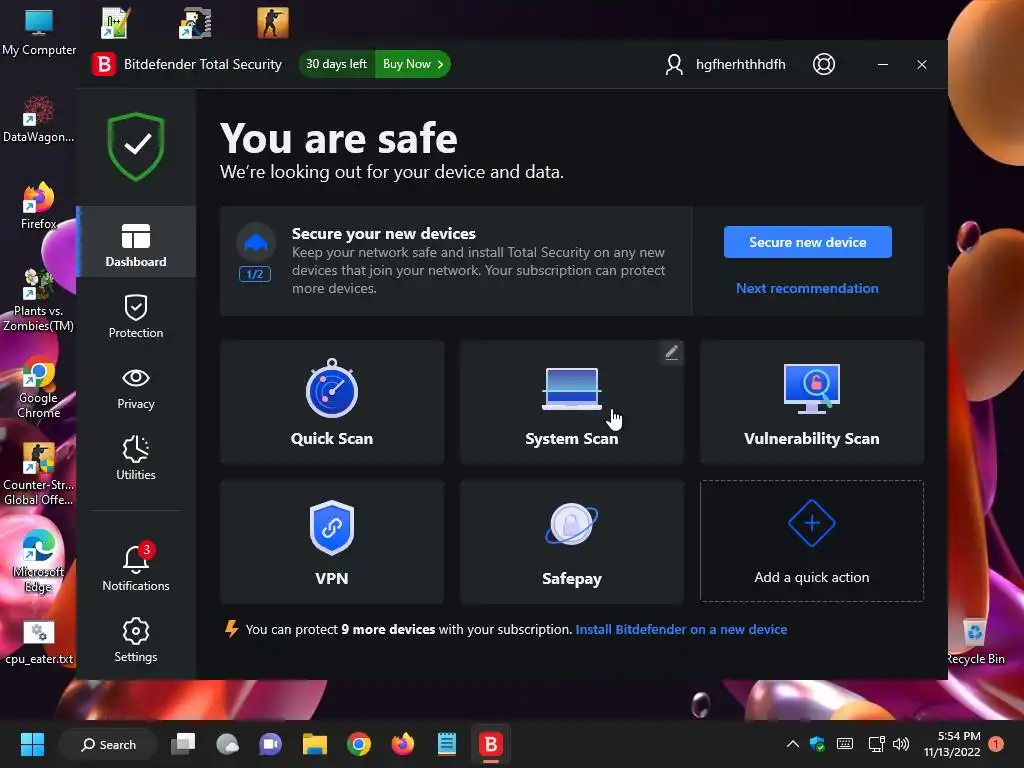
Task: Open the Counter-Strike desktop icon at top
Action: click(273, 24)
